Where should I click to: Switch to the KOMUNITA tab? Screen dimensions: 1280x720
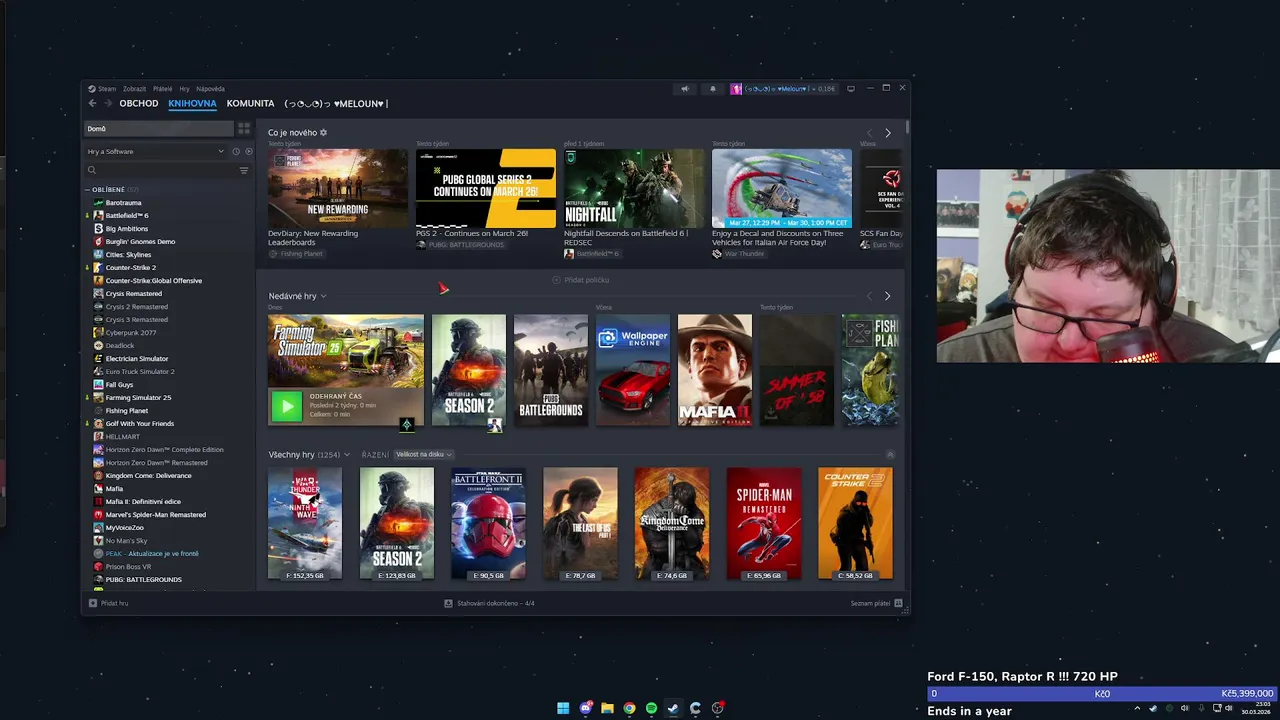click(x=250, y=103)
